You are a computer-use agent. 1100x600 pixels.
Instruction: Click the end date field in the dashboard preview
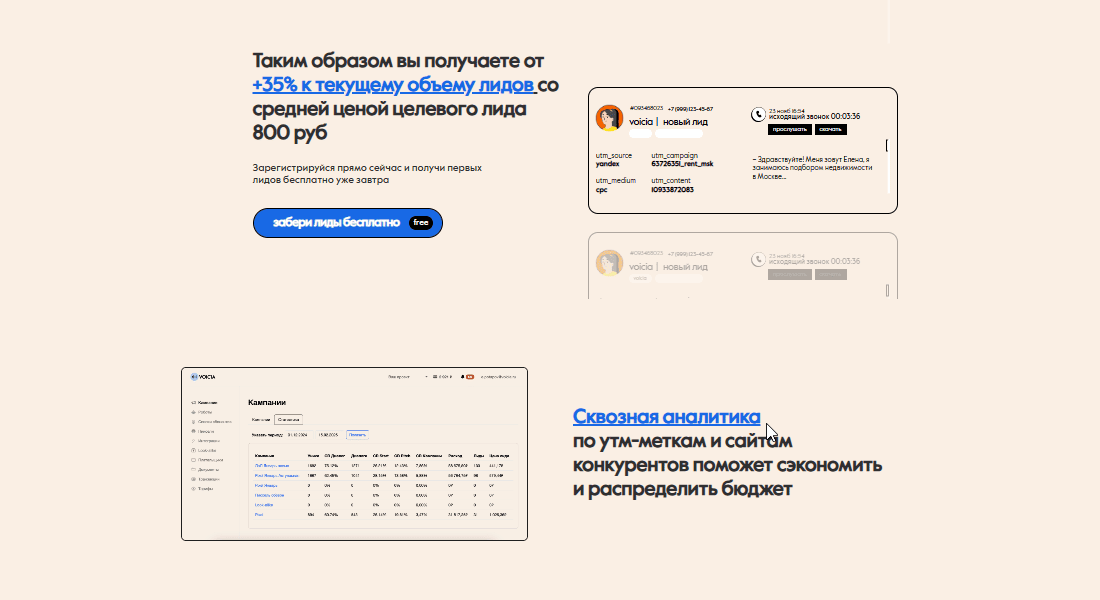(329, 434)
